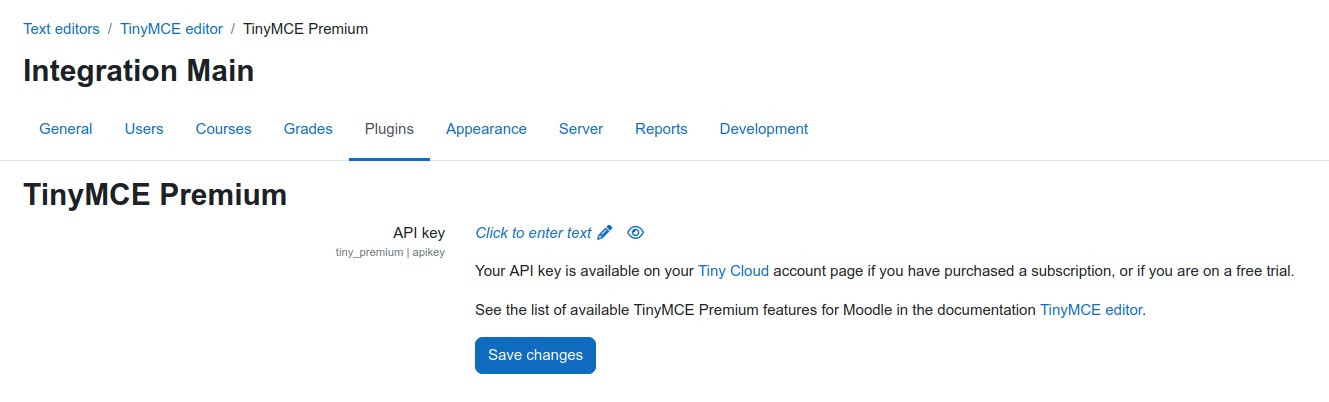Click the pencil edit icon for API key
The image size is (1329, 402).
604,233
